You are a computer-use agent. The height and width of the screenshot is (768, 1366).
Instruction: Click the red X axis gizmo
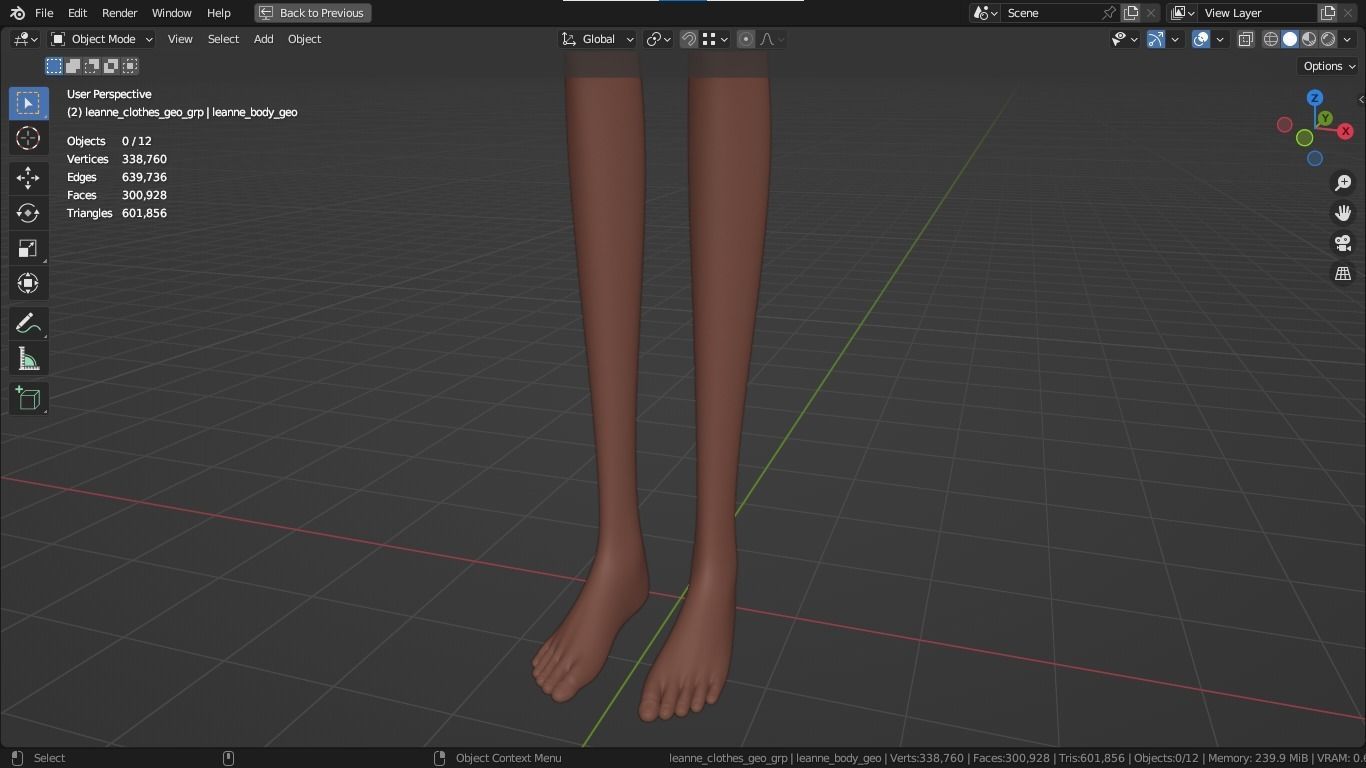(x=1345, y=131)
